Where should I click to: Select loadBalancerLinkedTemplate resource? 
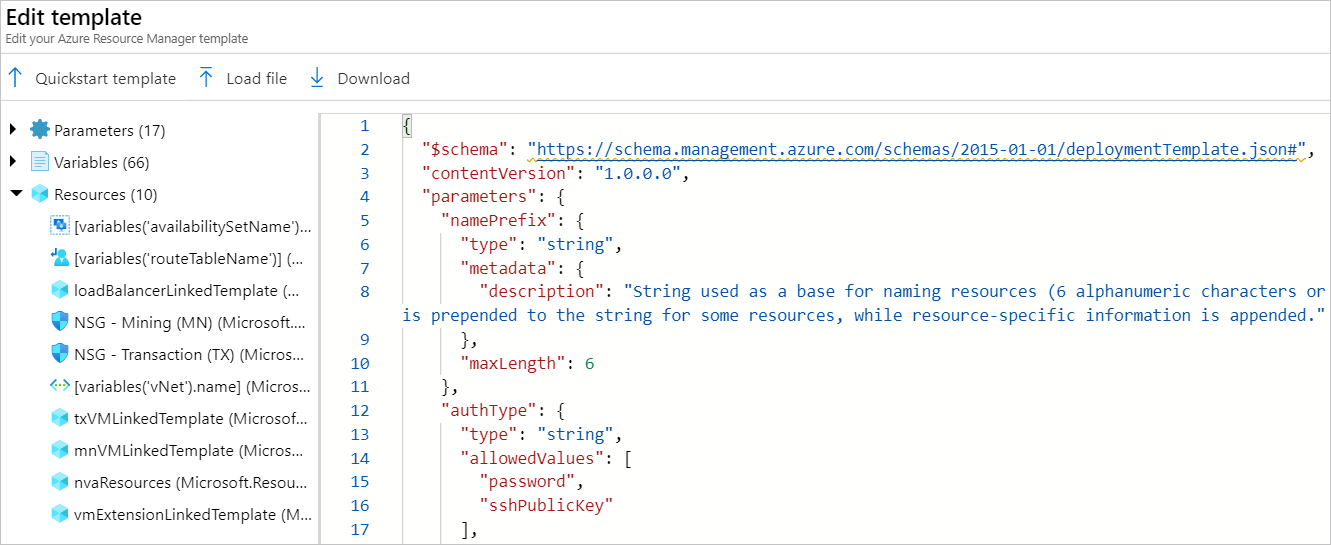(x=185, y=290)
